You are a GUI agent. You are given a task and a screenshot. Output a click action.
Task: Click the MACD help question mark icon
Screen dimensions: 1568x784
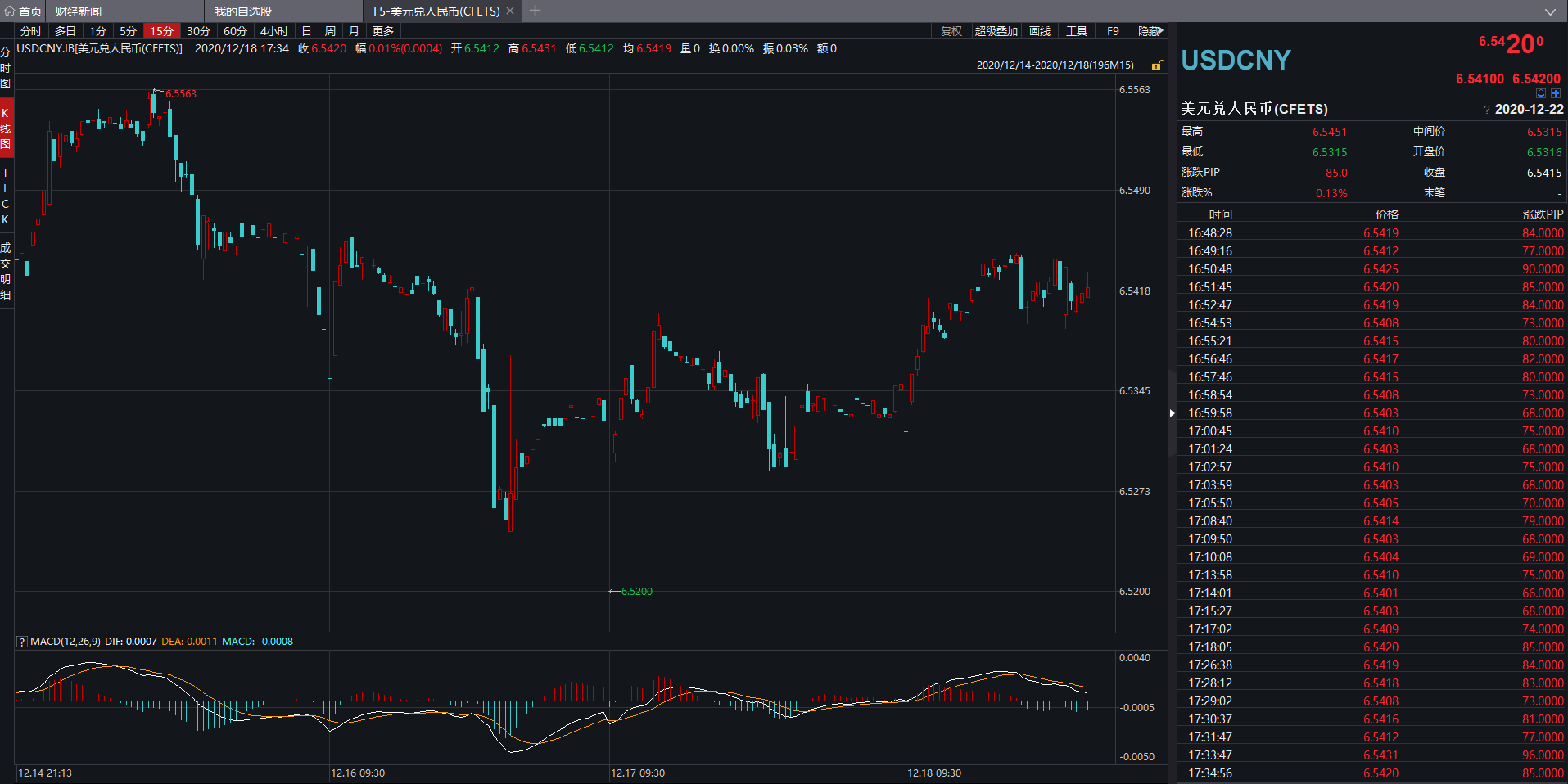coord(22,642)
